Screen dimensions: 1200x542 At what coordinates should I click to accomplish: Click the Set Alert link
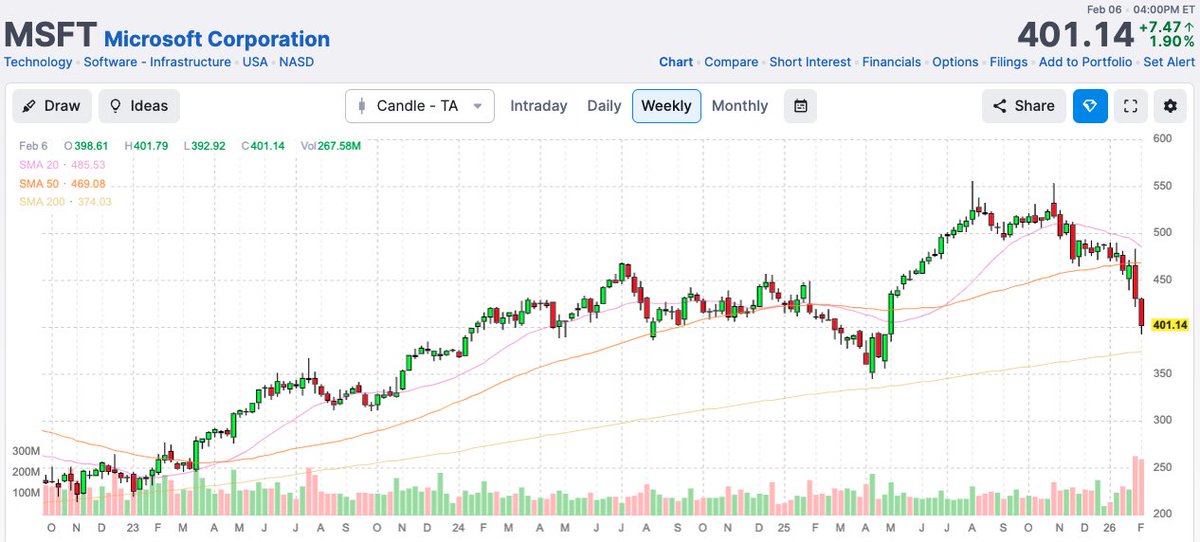[1169, 62]
